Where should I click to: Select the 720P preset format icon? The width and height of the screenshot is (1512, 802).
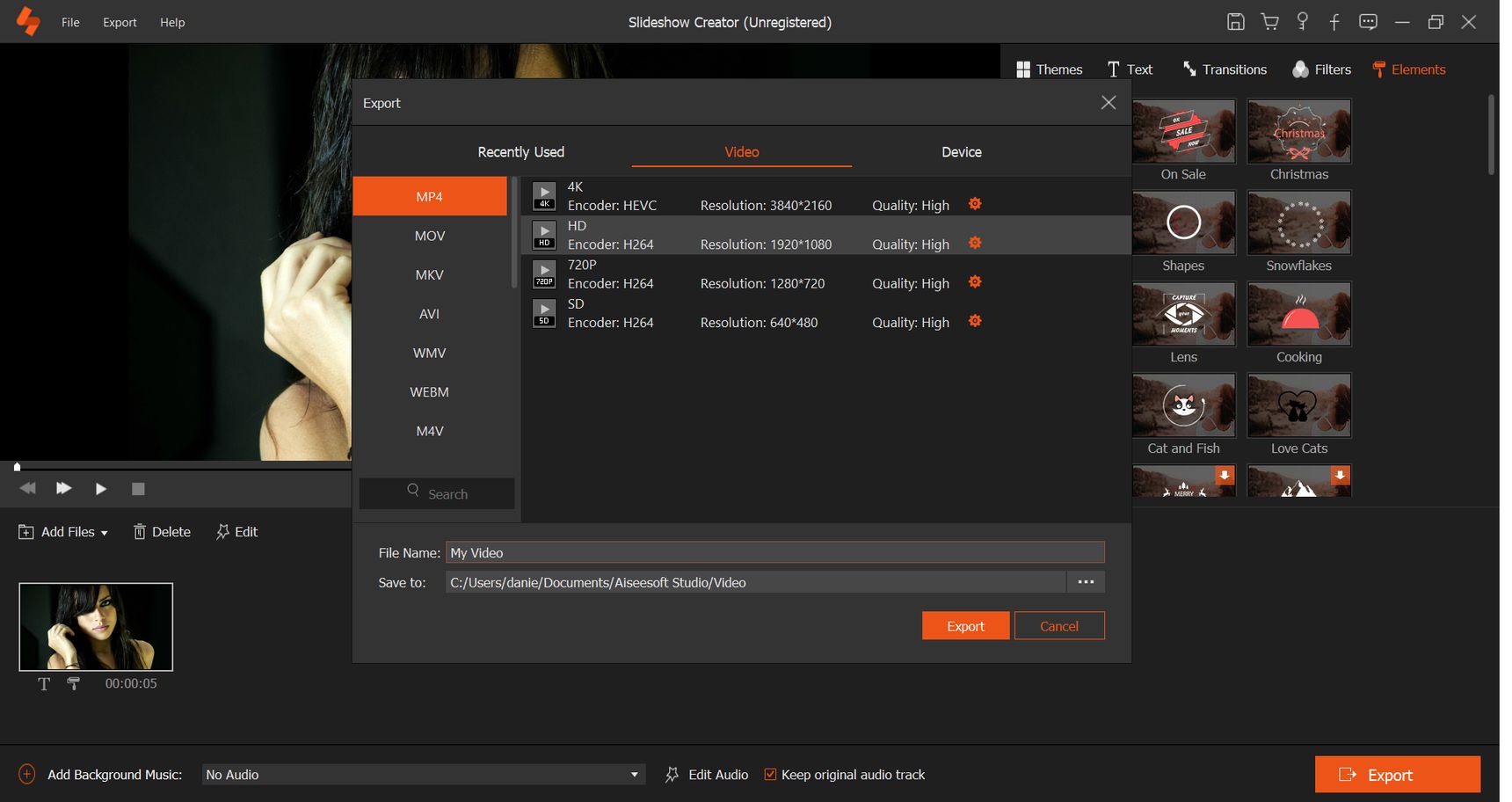tap(544, 274)
